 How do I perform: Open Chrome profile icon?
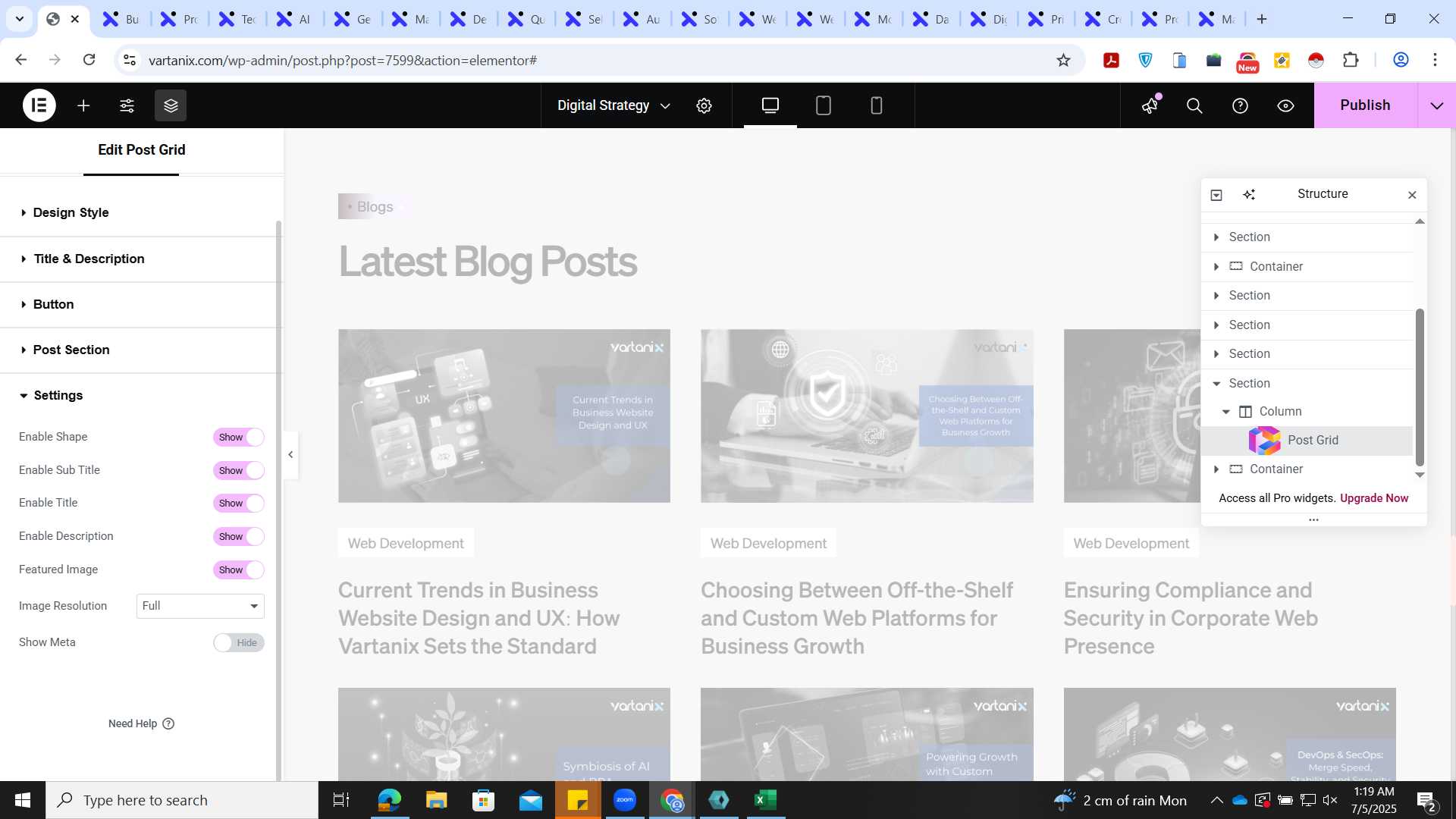(x=1401, y=60)
